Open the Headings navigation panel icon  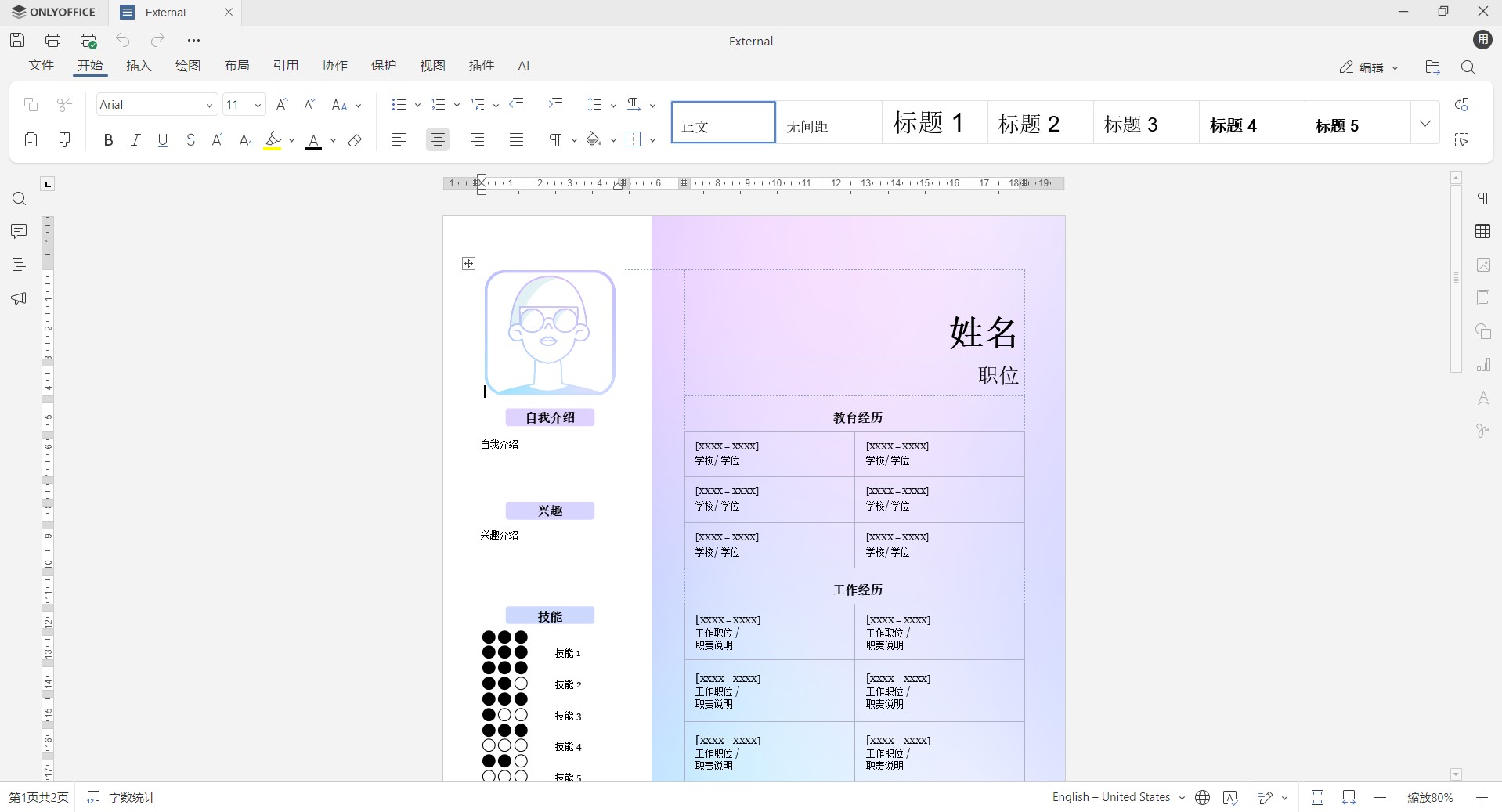point(19,265)
